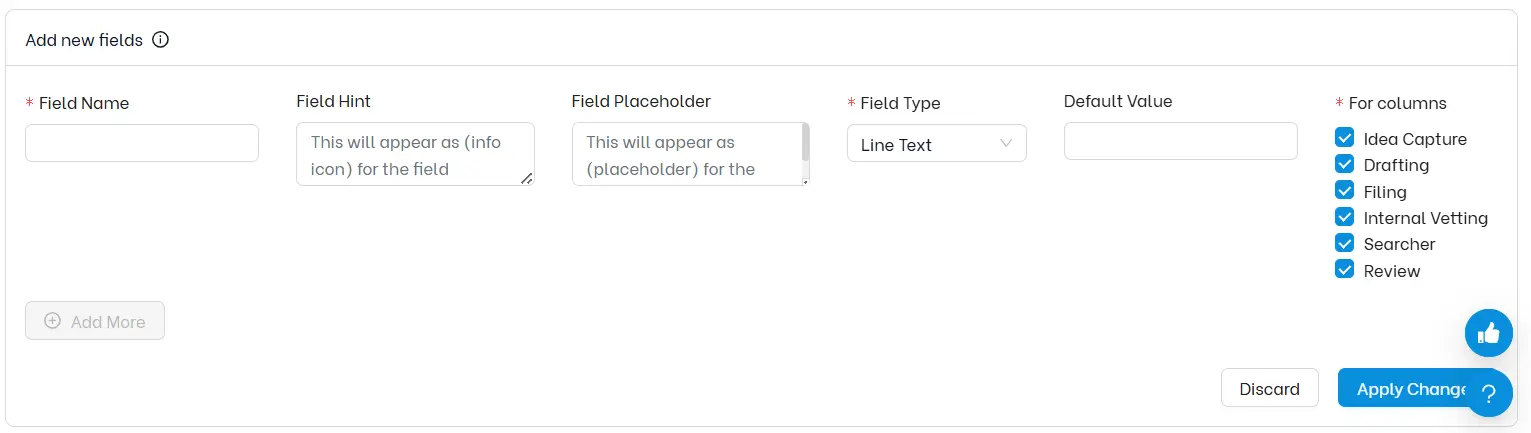
Task: Click the Field Type chevron arrow
Action: (x=1006, y=144)
